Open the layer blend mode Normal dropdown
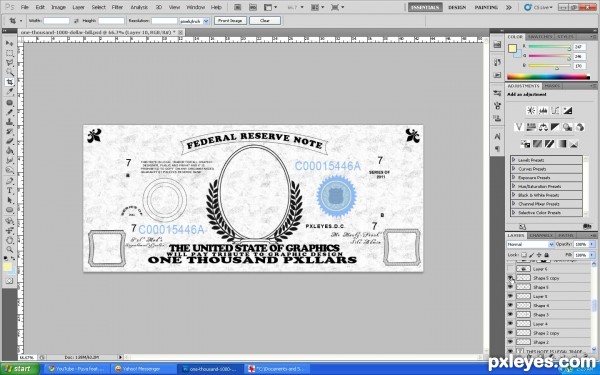Viewport: 600px width, 375px height. tap(530, 244)
